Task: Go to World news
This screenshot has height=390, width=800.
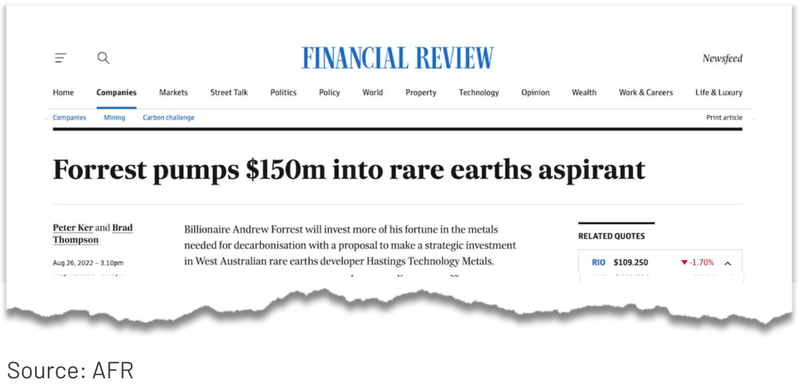Action: pyautogui.click(x=372, y=92)
